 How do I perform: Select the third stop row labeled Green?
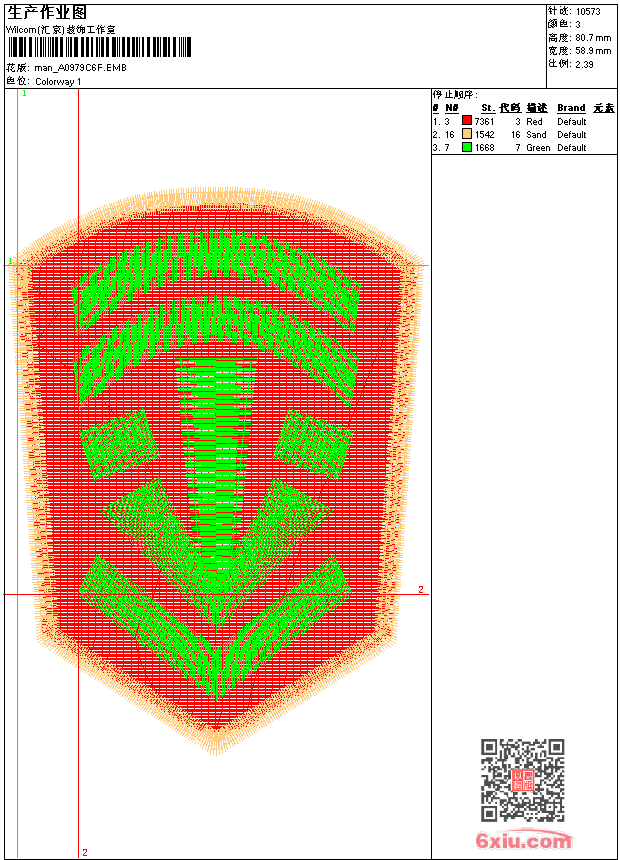click(x=524, y=148)
